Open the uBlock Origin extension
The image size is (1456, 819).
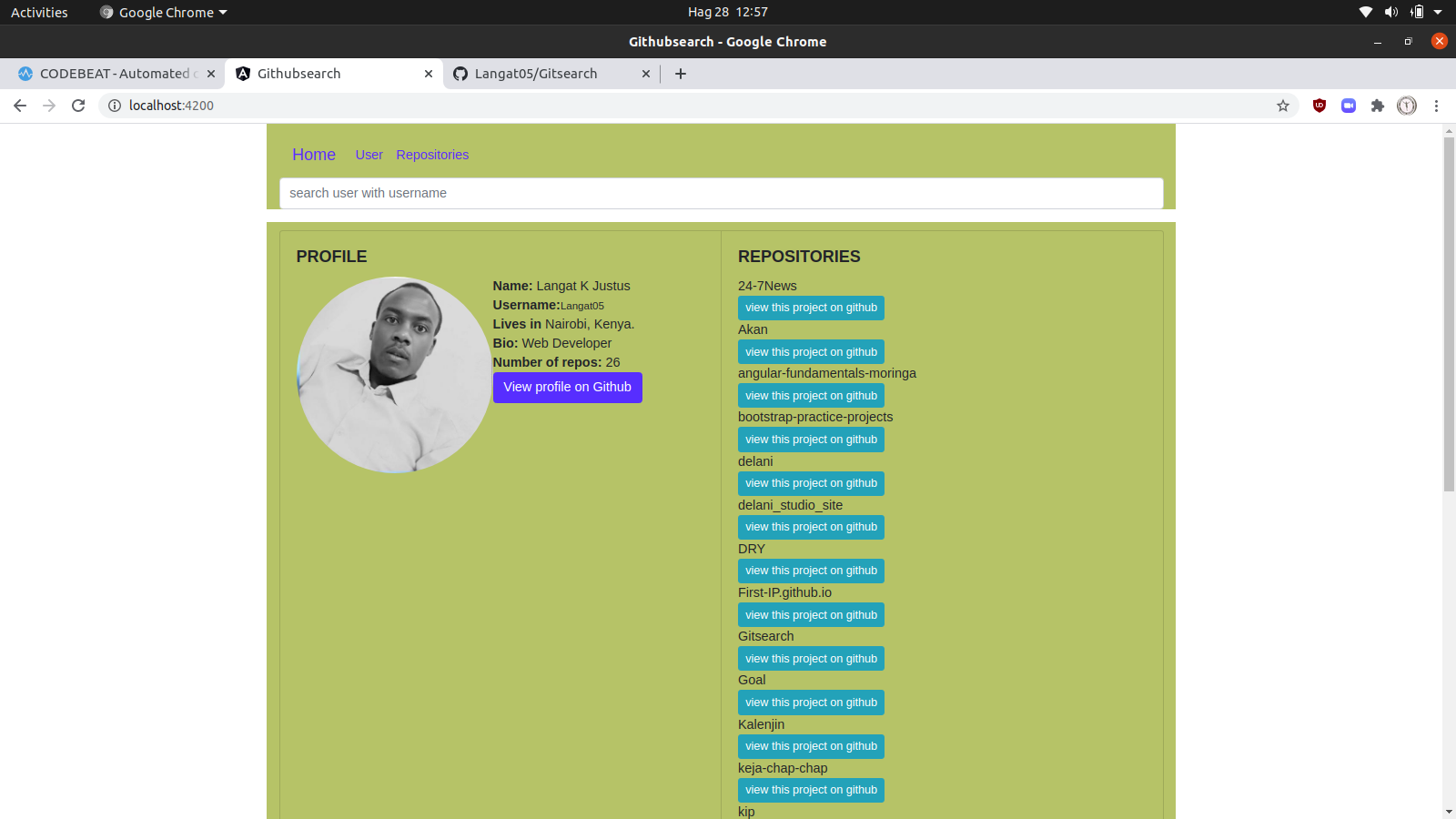pos(1319,106)
